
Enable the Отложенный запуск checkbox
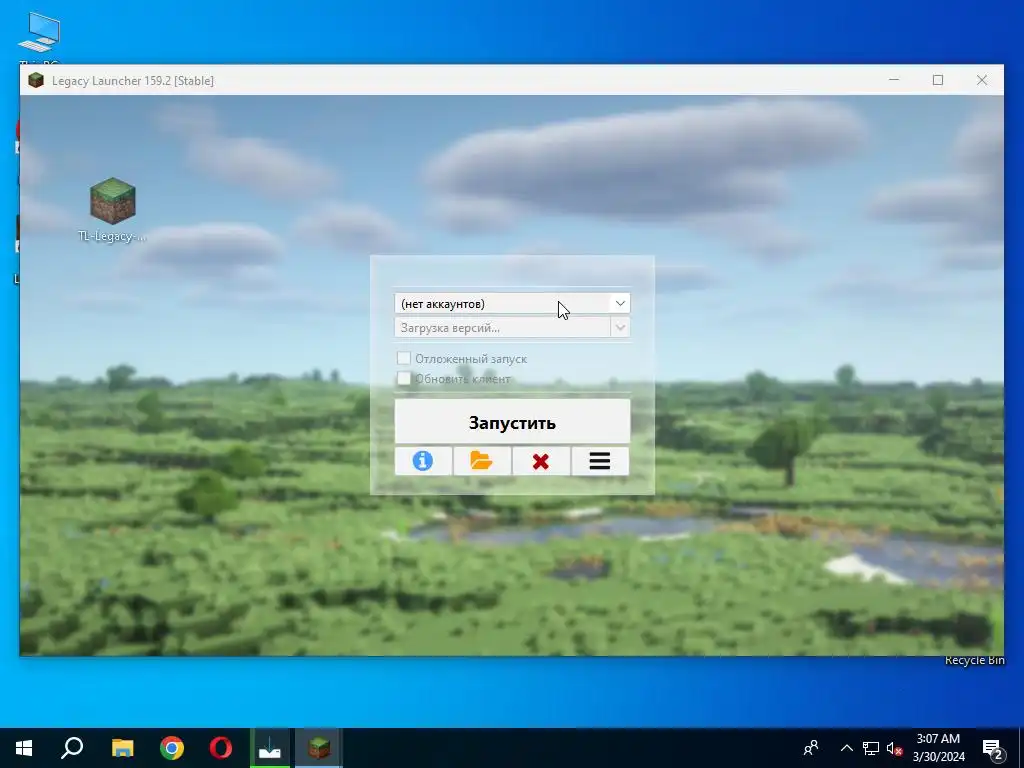point(404,359)
